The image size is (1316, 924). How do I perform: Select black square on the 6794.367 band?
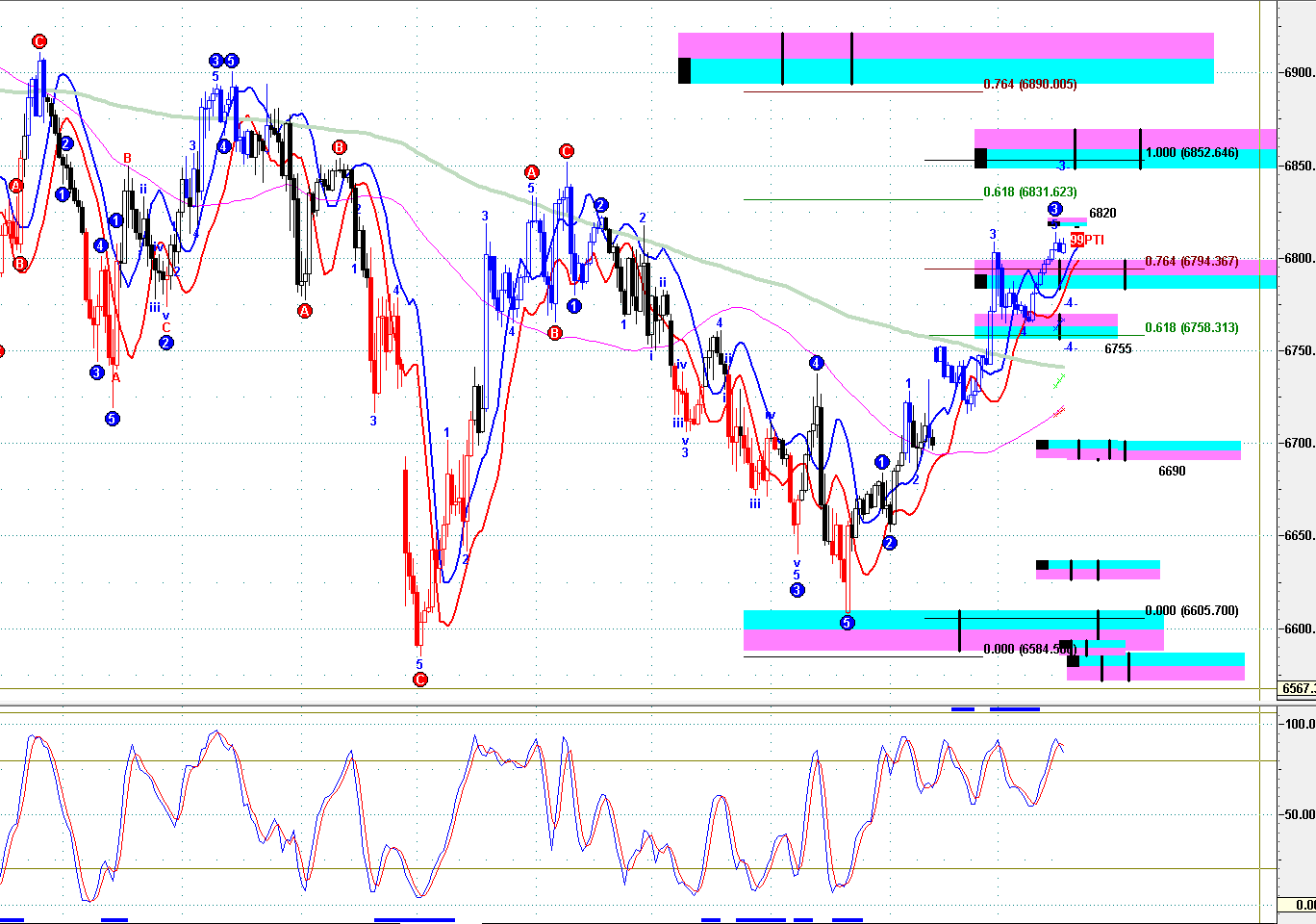pos(980,281)
